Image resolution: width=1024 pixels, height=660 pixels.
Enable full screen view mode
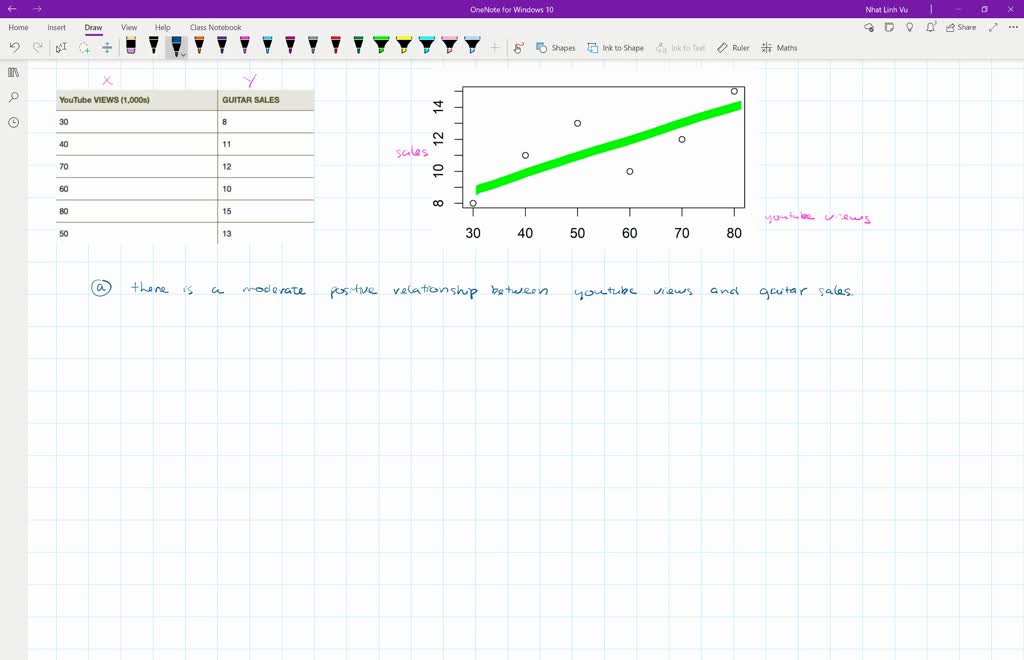(994, 27)
